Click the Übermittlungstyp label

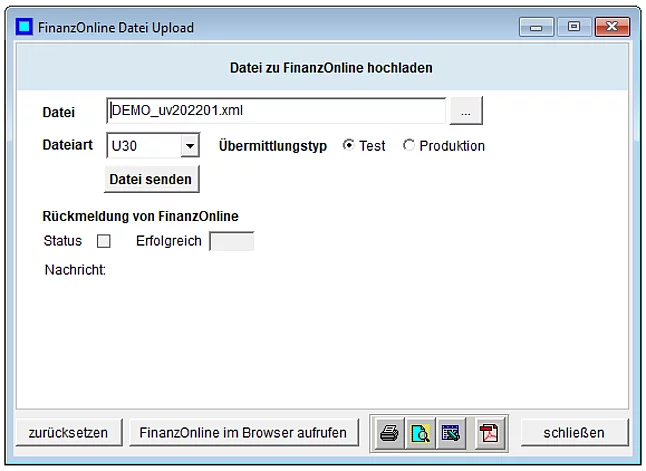pyautogui.click(x=273, y=146)
